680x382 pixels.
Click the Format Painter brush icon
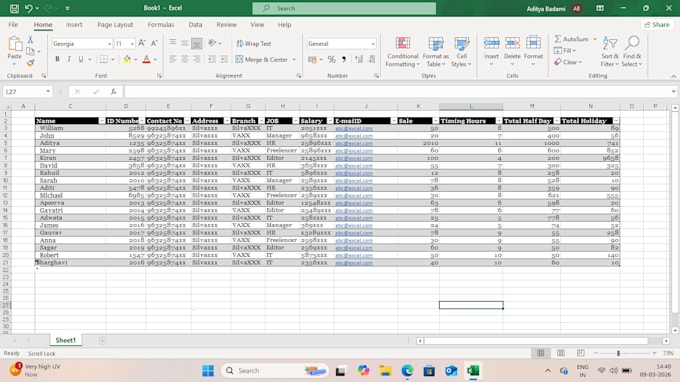[30, 63]
